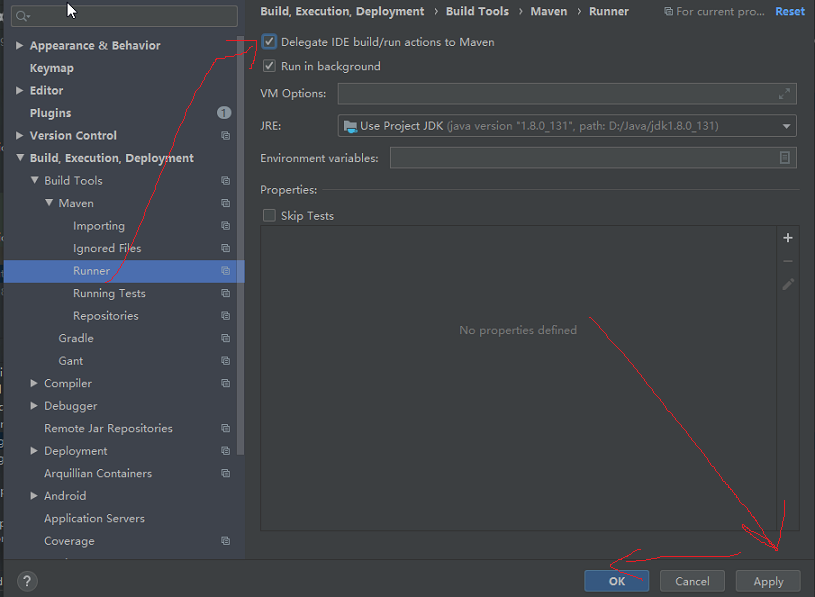Toggle Run in background checkbox
The width and height of the screenshot is (815, 597).
point(269,66)
